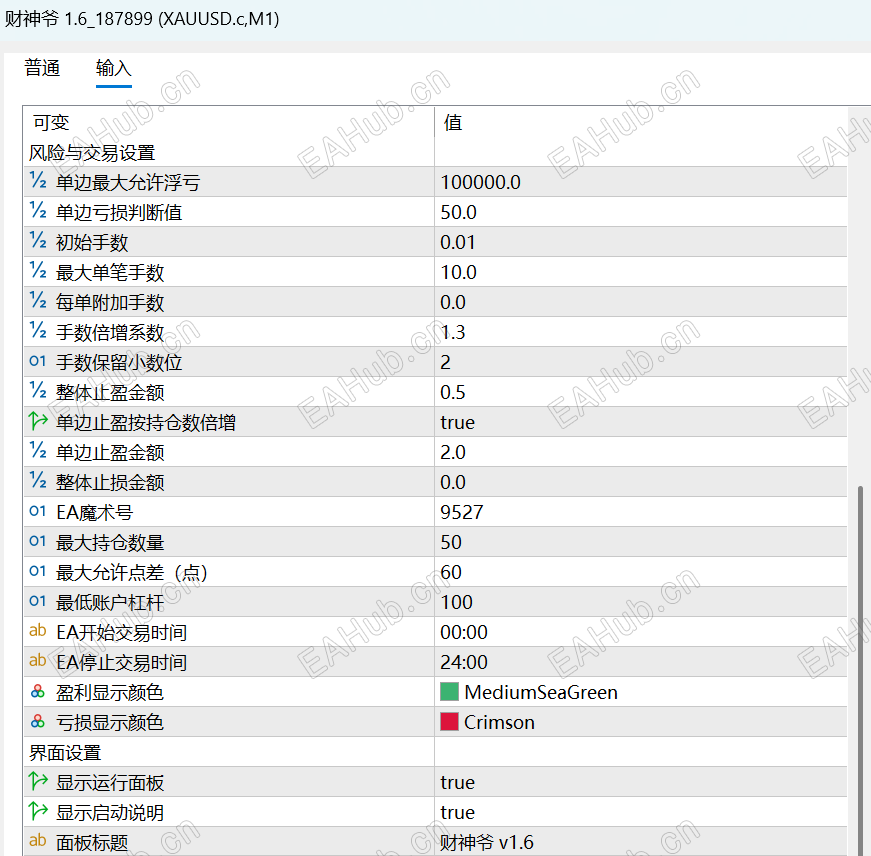This screenshot has height=856, width=871.
Task: Click the integer-type icon beside EA魔术号
Action: point(38,511)
